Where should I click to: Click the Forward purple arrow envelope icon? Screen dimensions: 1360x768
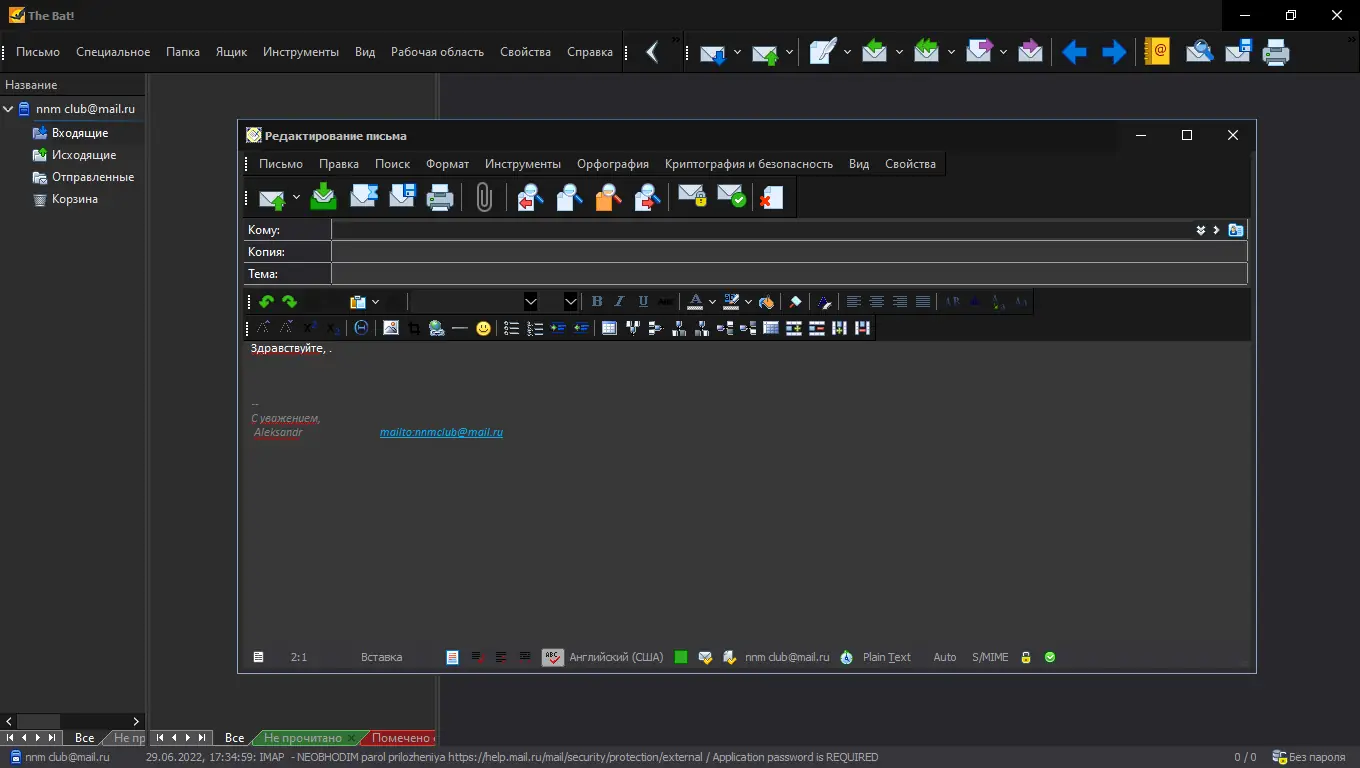tap(979, 52)
